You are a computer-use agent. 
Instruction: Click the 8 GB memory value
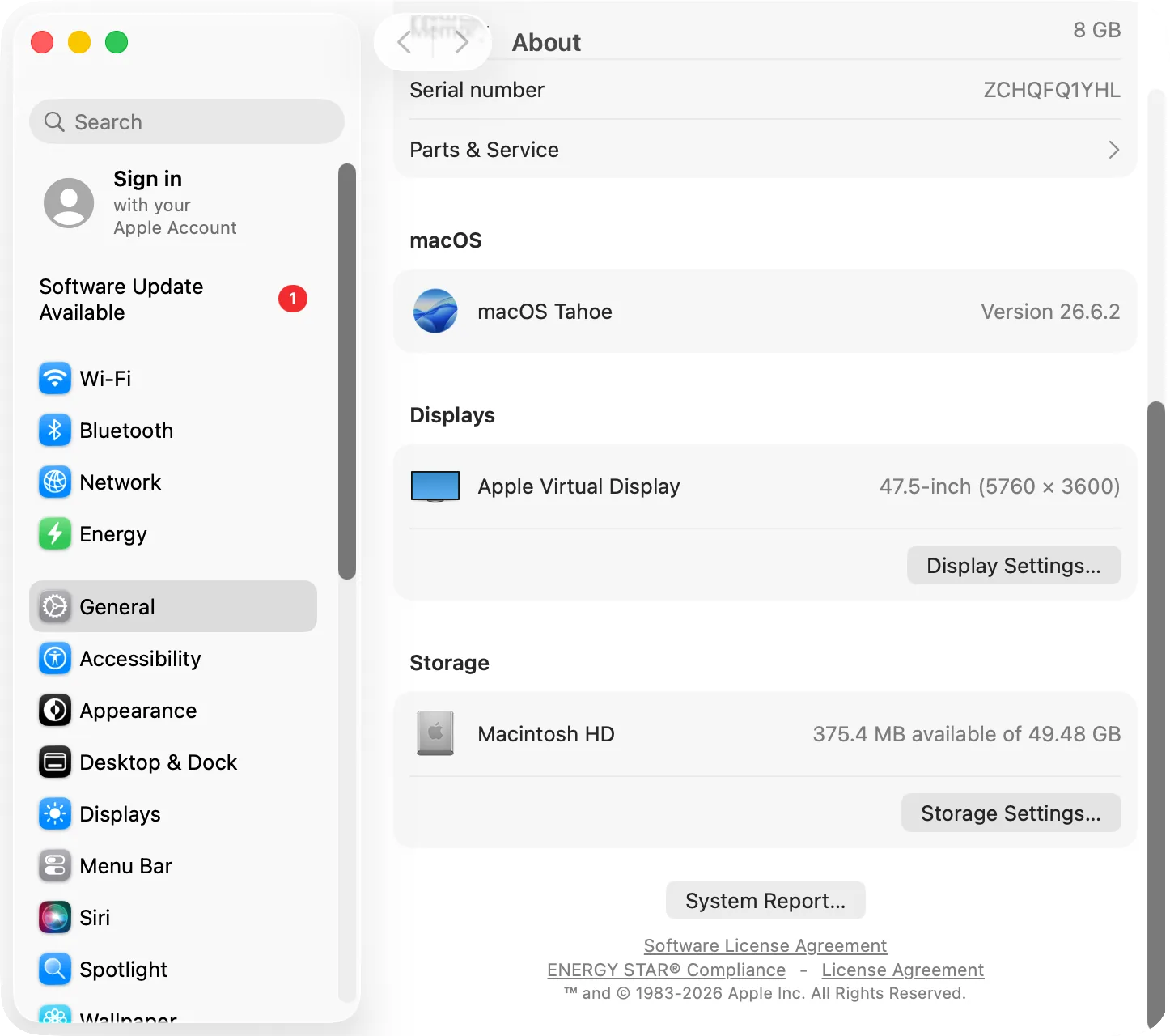(x=1097, y=30)
